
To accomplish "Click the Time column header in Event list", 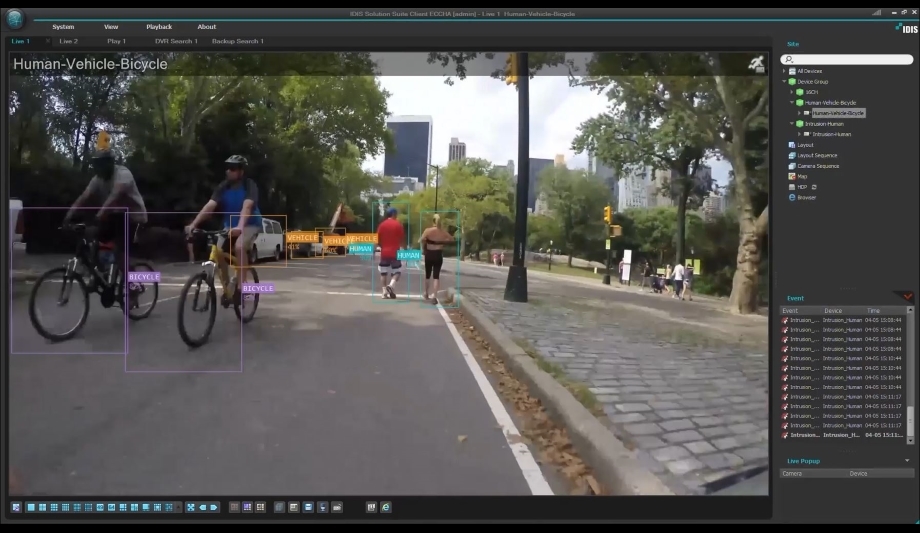I will tap(874, 311).
